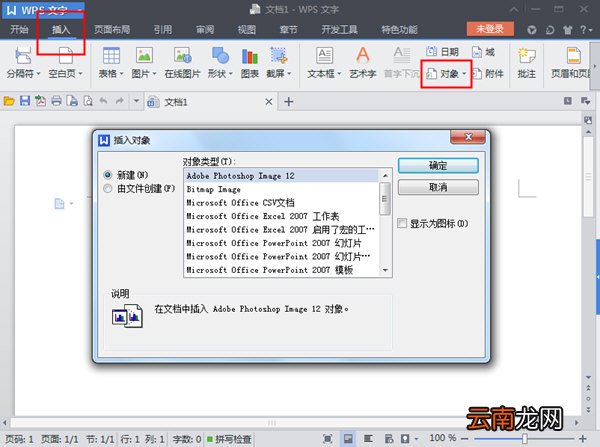The width and height of the screenshot is (600, 447).
Task: Select the 新建(N) radio button
Action: (108, 175)
